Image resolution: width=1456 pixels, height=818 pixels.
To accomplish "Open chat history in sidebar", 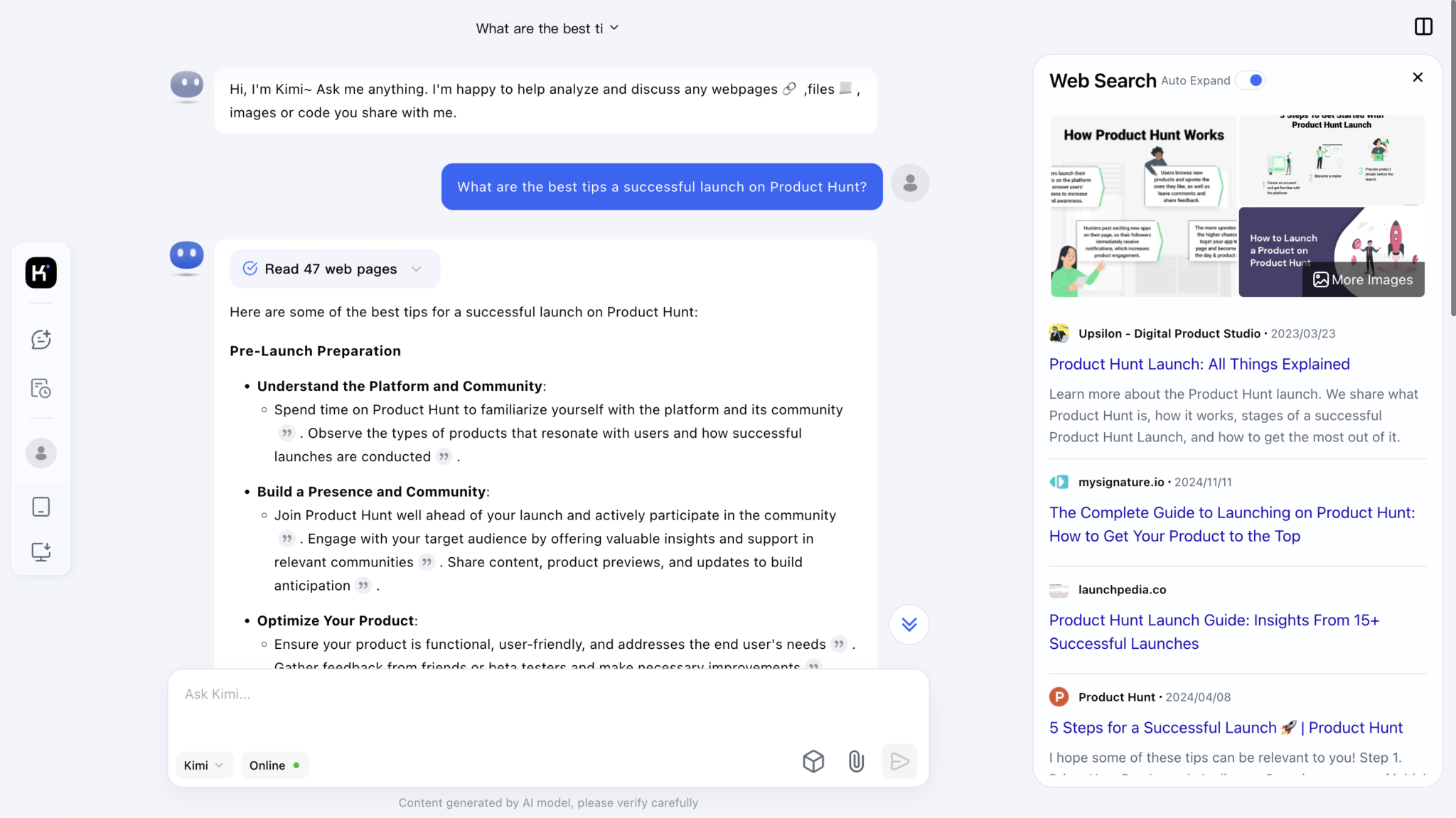I will point(41,389).
